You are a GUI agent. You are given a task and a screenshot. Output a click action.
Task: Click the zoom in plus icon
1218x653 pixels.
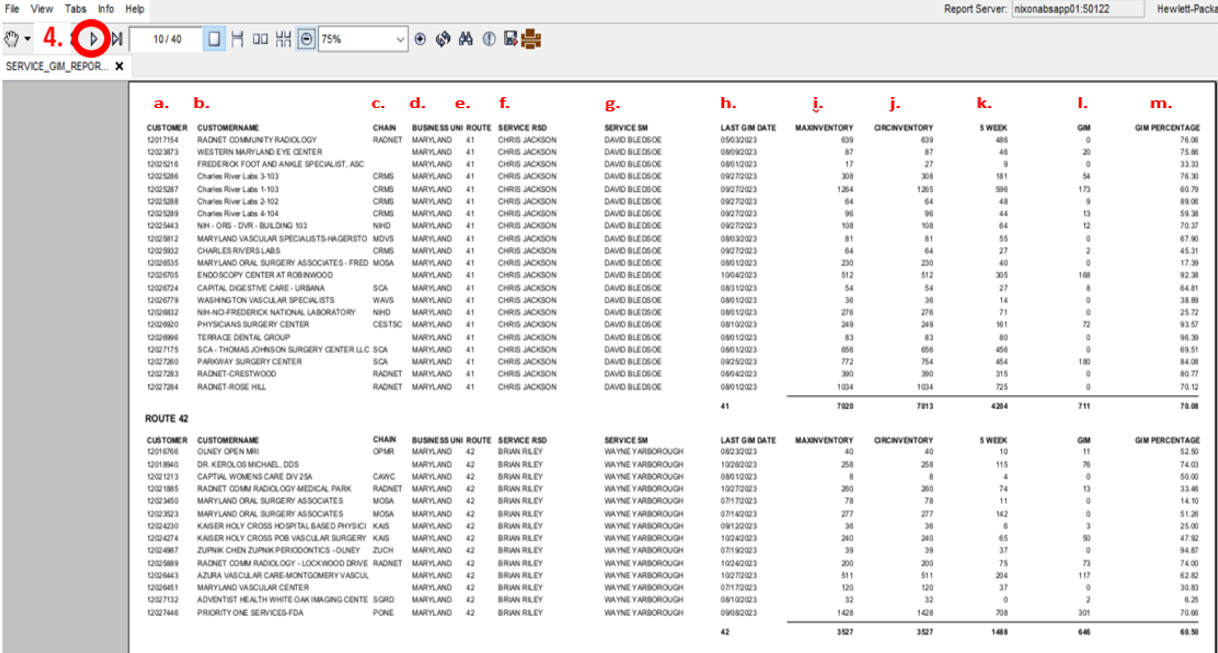[x=420, y=39]
